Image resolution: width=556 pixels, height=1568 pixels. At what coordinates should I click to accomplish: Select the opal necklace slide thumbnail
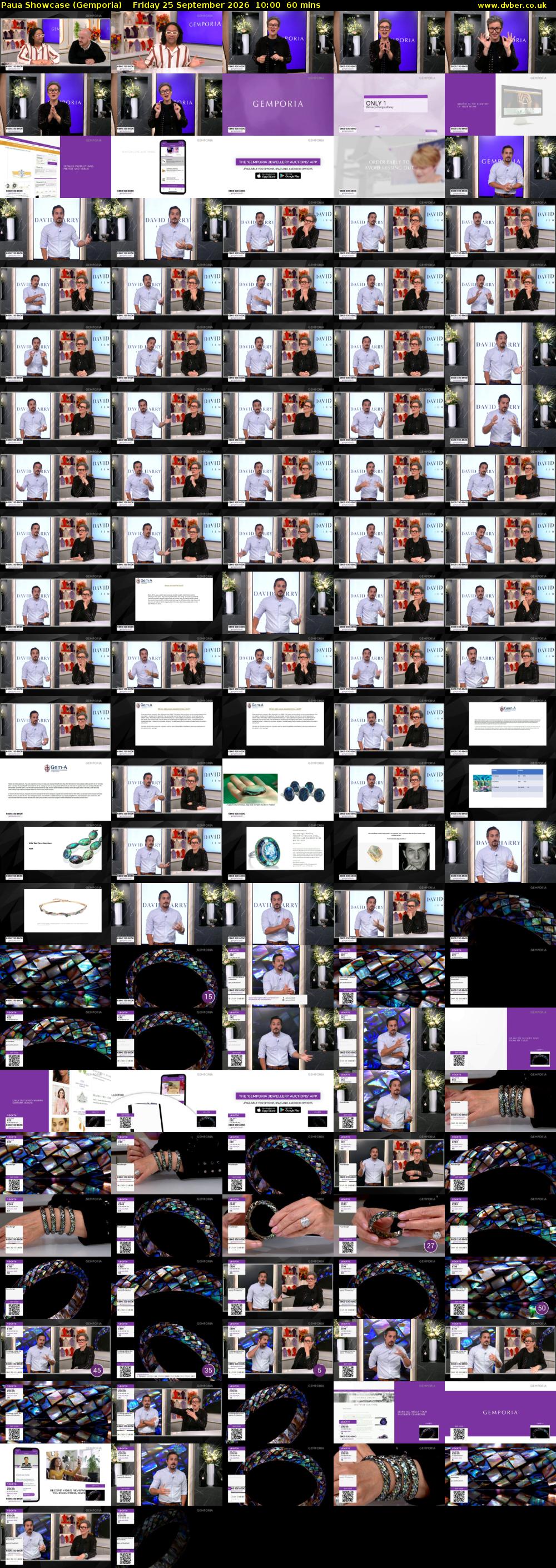click(56, 852)
